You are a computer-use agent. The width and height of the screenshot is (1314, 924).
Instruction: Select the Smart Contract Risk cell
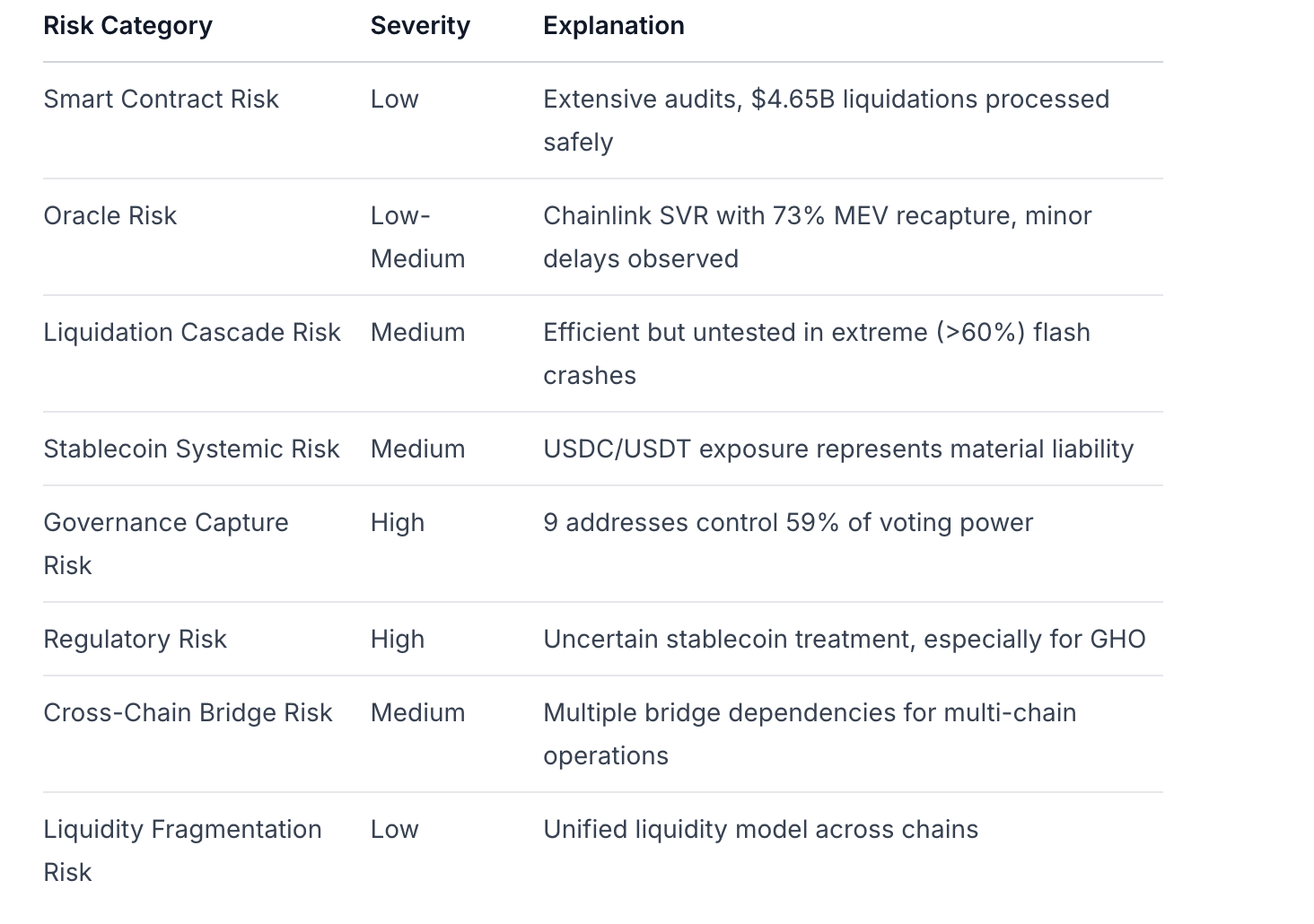click(161, 100)
